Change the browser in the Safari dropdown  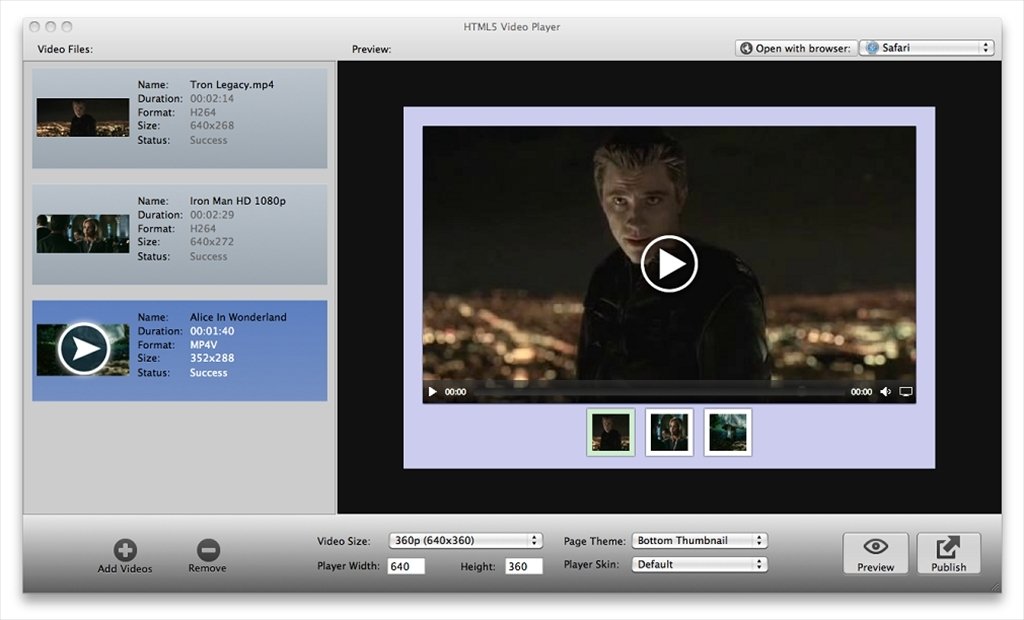(x=926, y=47)
